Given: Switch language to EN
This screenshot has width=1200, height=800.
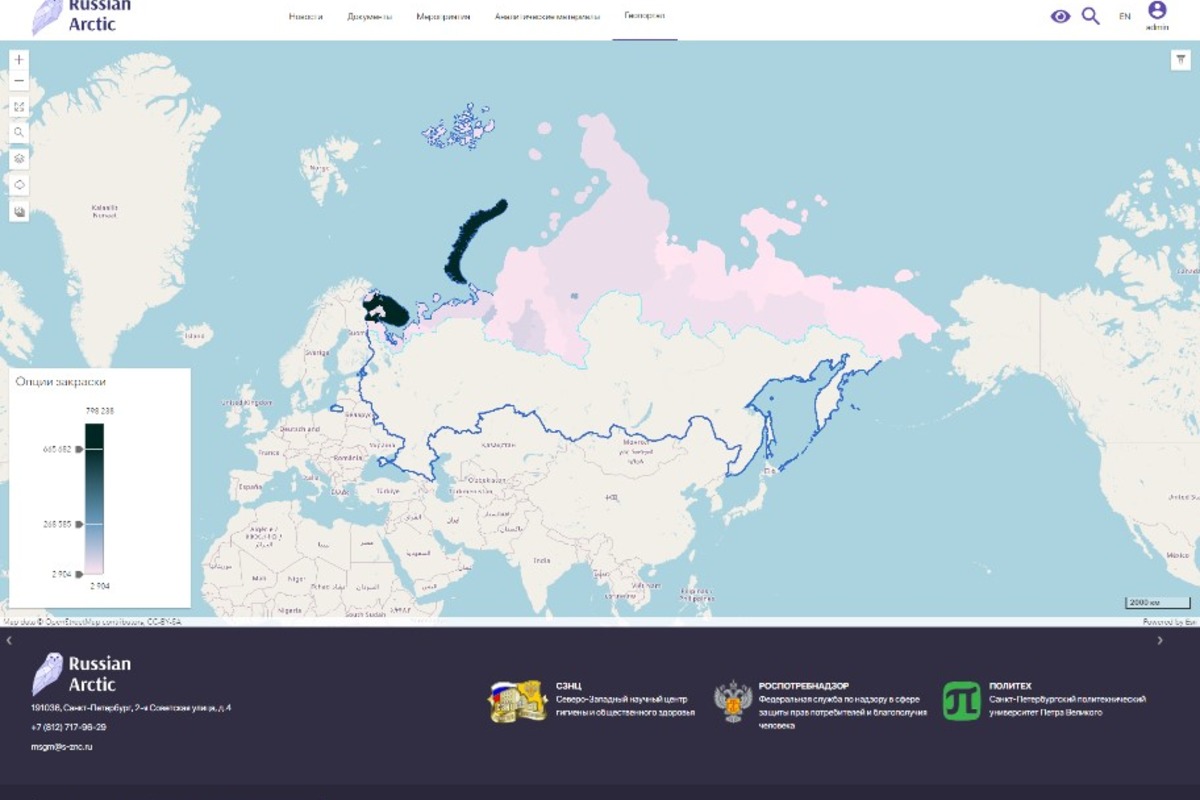Looking at the screenshot, I should coord(1125,16).
